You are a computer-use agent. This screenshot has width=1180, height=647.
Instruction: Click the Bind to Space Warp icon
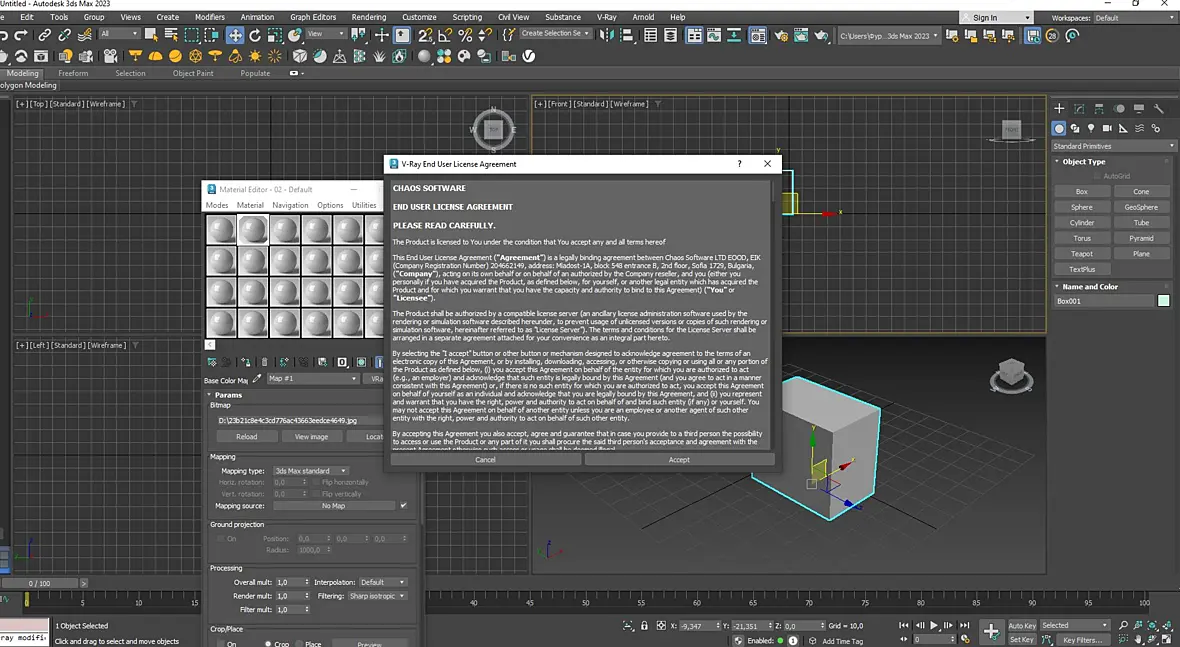coord(84,35)
